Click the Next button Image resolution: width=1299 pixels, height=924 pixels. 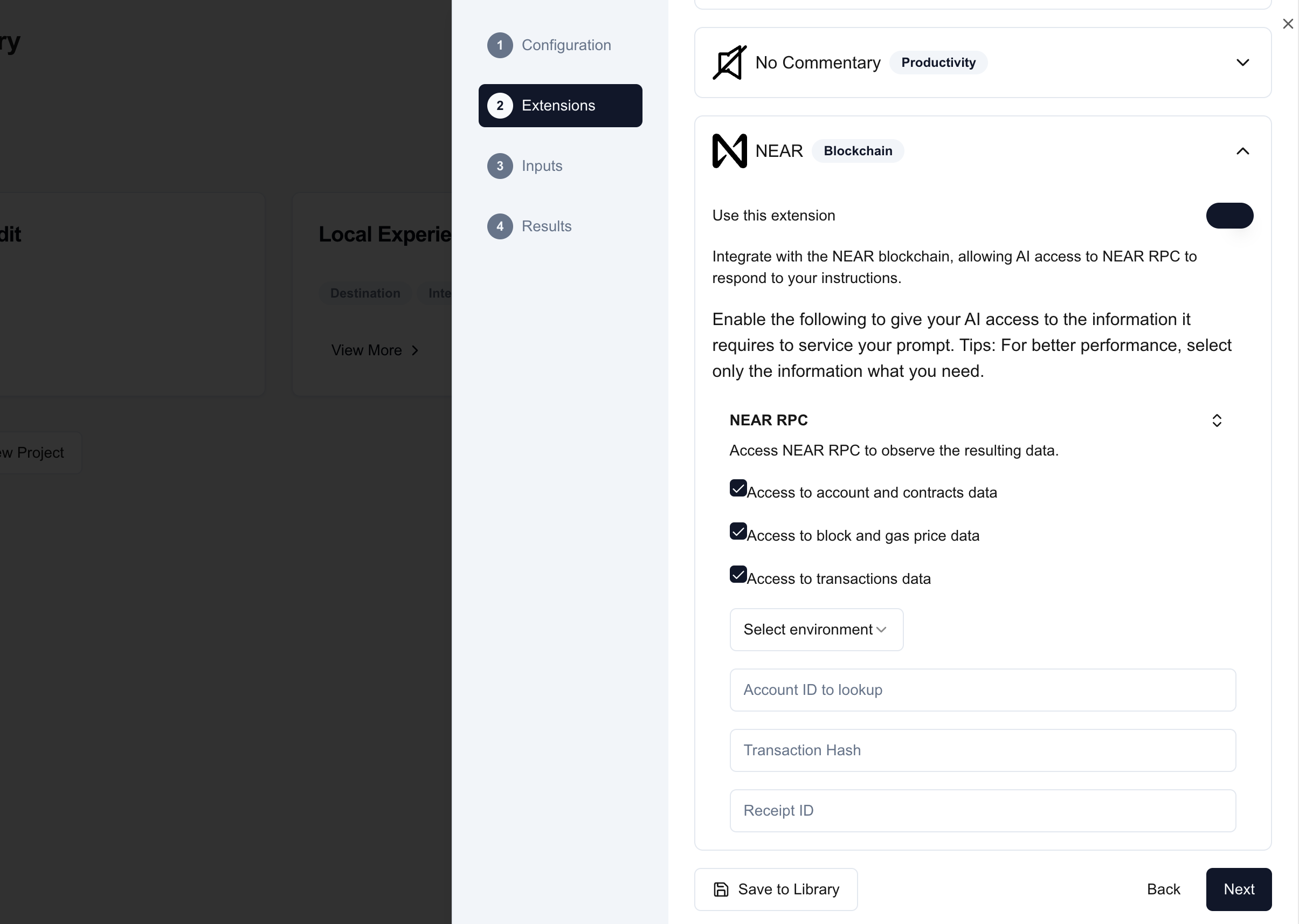[1239, 889]
